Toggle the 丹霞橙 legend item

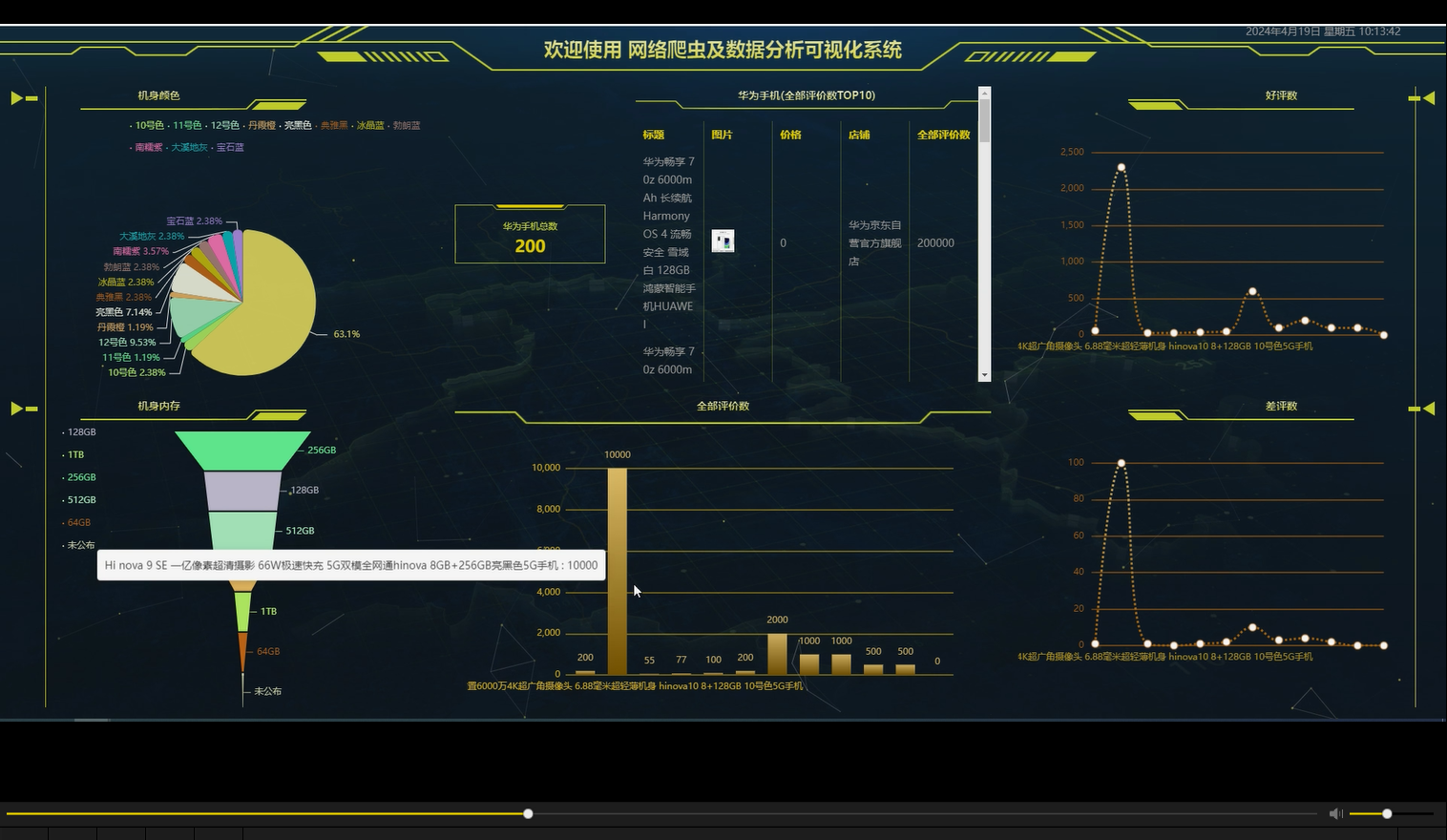click(260, 125)
